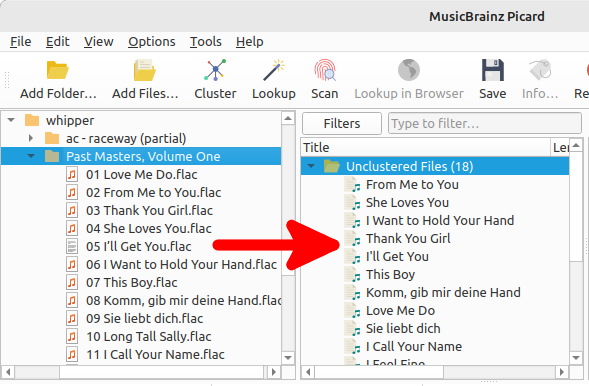Click the Title column header
Image resolution: width=589 pixels, height=386 pixels.
tap(426, 148)
